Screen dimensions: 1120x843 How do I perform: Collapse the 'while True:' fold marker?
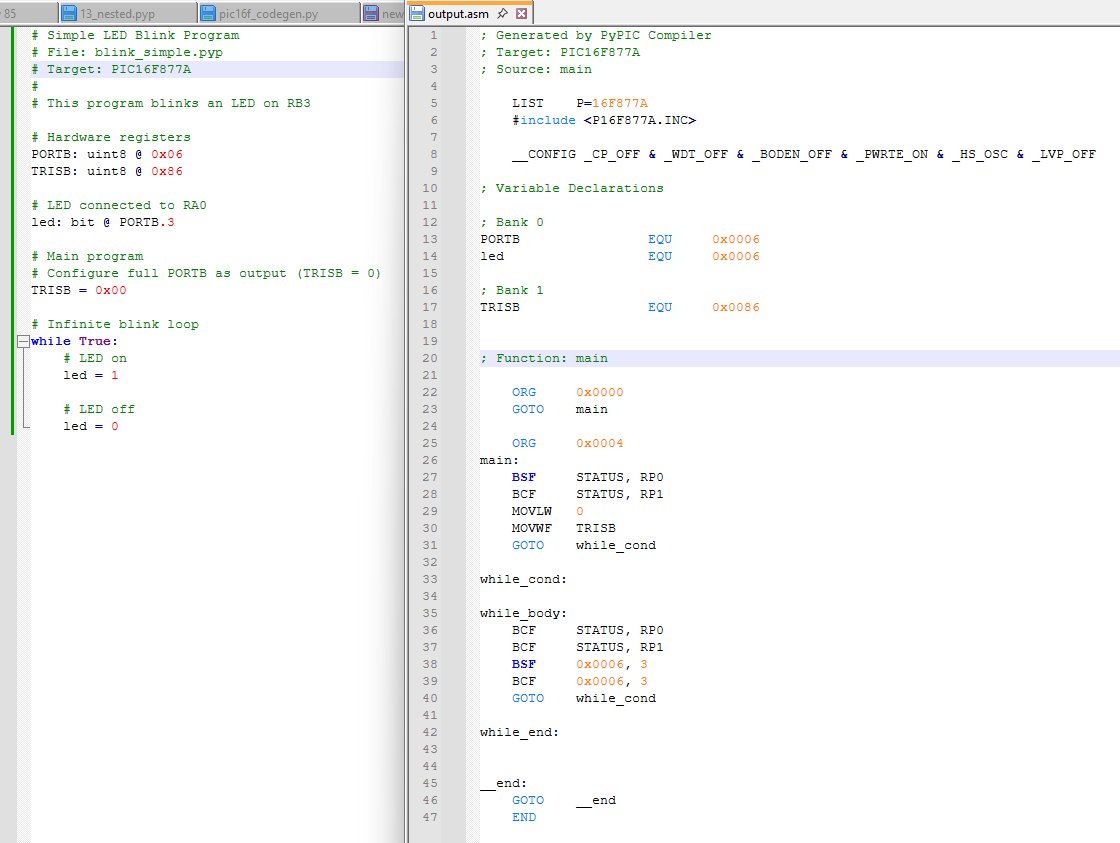23,341
